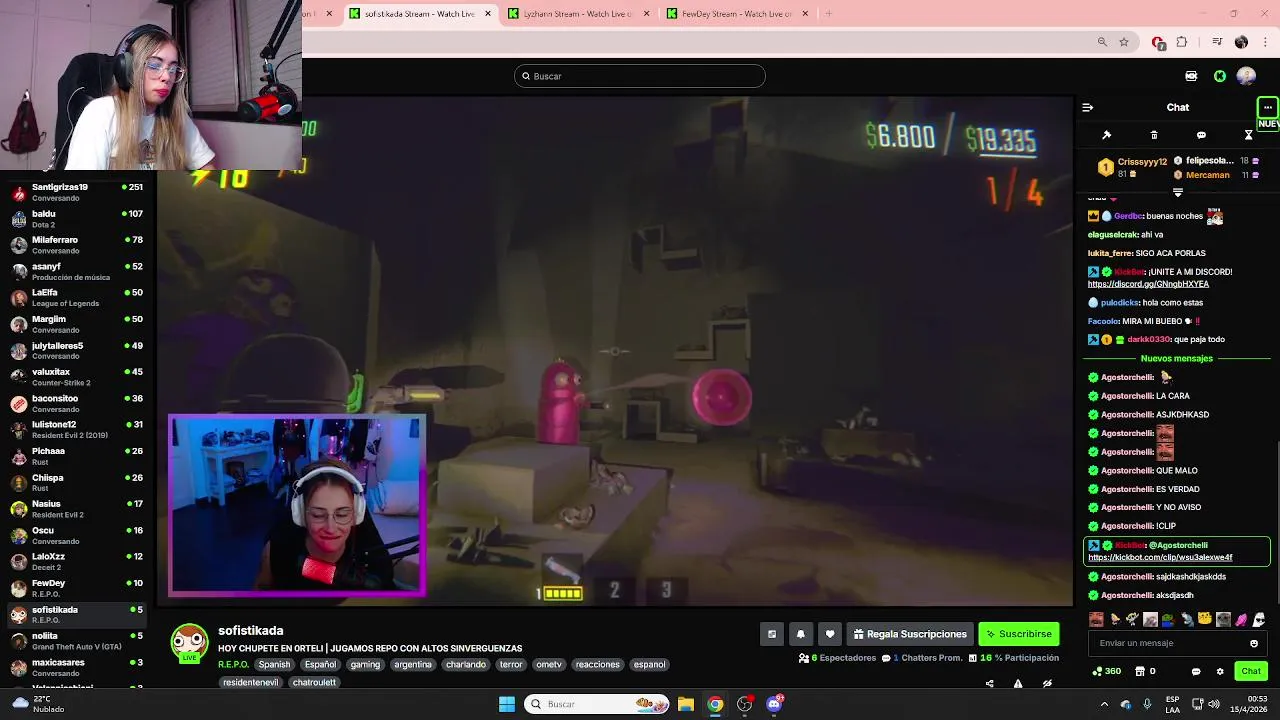This screenshot has width=1280, height=720.
Task: Open LaElfa channel in sidebar
Action: point(78,298)
